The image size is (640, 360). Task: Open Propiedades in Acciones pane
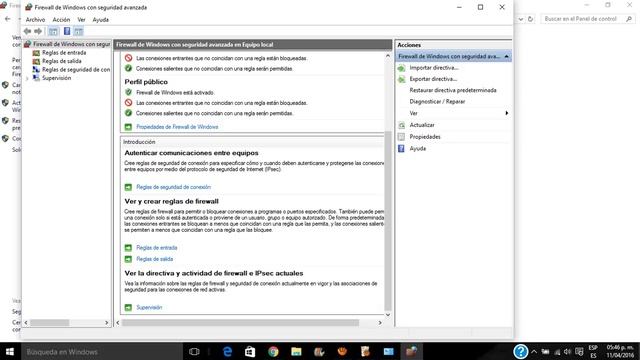(x=425, y=137)
